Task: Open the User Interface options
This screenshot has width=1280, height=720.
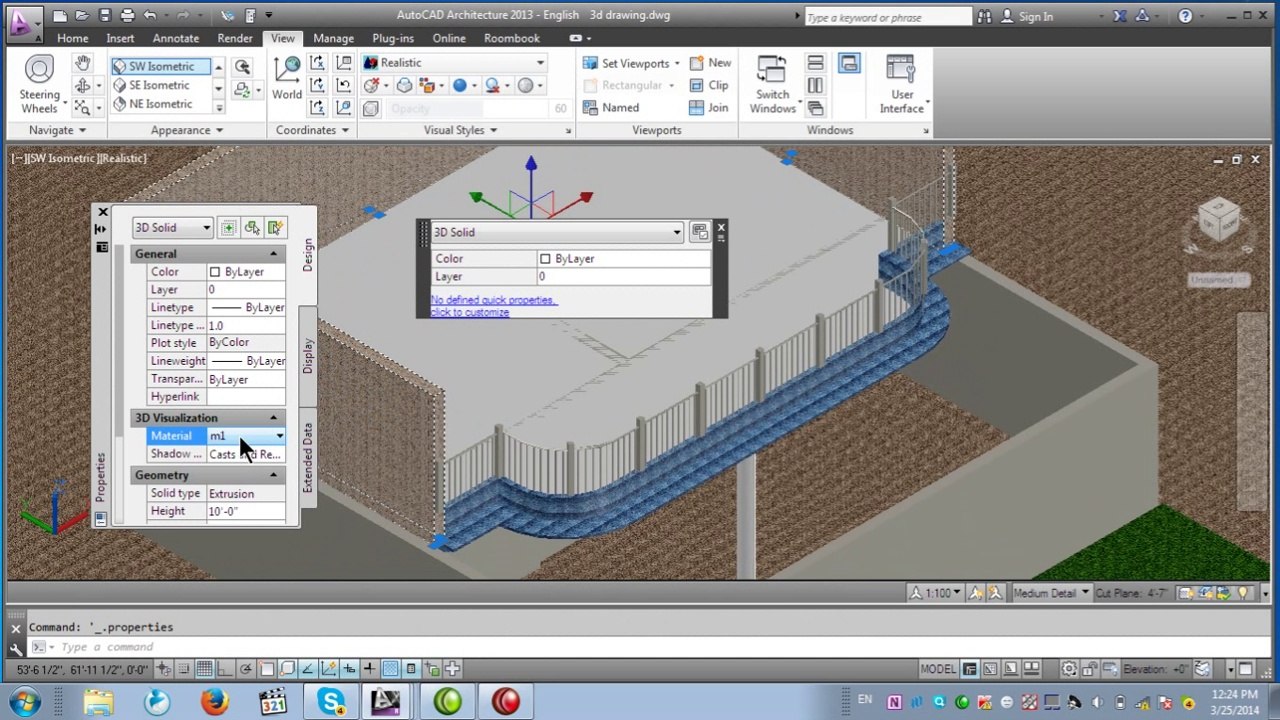Action: [902, 85]
